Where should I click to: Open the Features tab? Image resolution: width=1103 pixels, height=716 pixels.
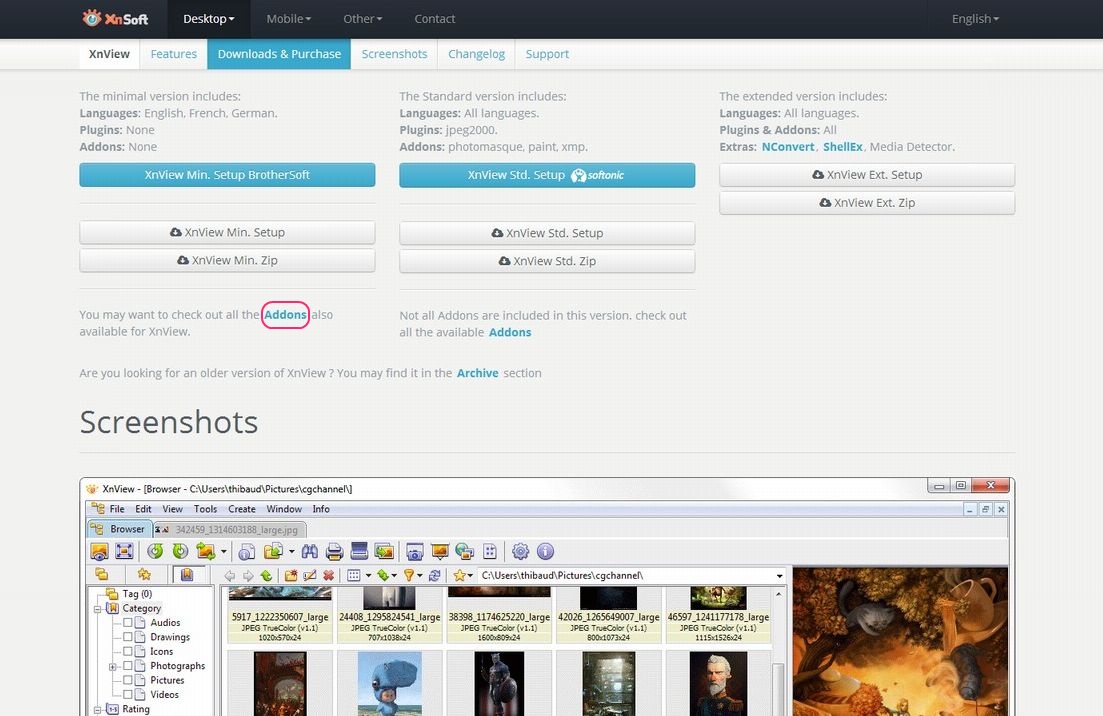tap(173, 54)
